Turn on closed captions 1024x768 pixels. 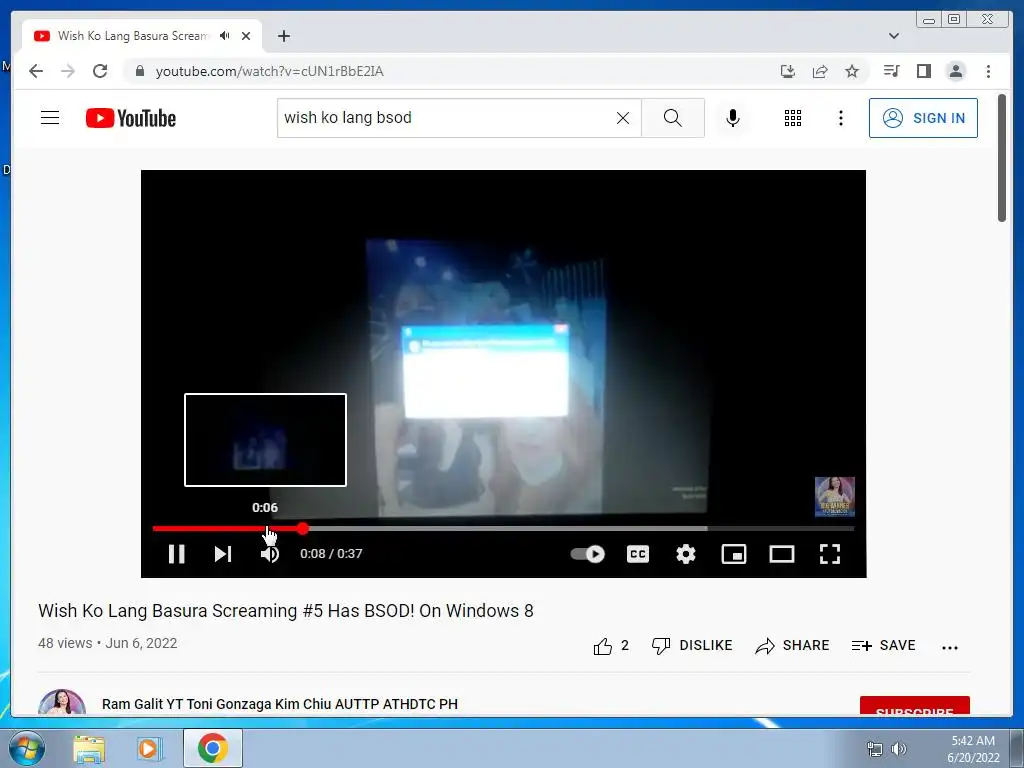(x=637, y=554)
